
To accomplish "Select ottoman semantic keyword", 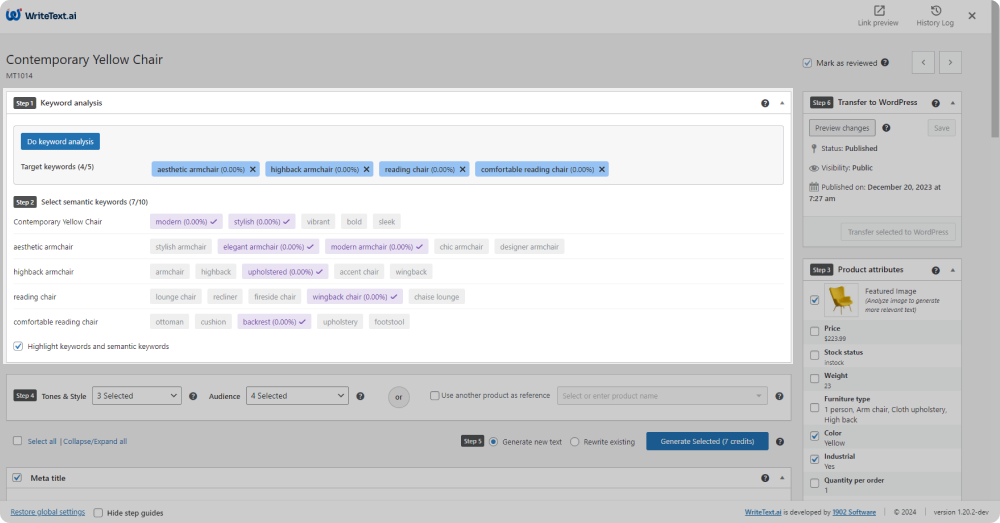I will [x=170, y=322].
